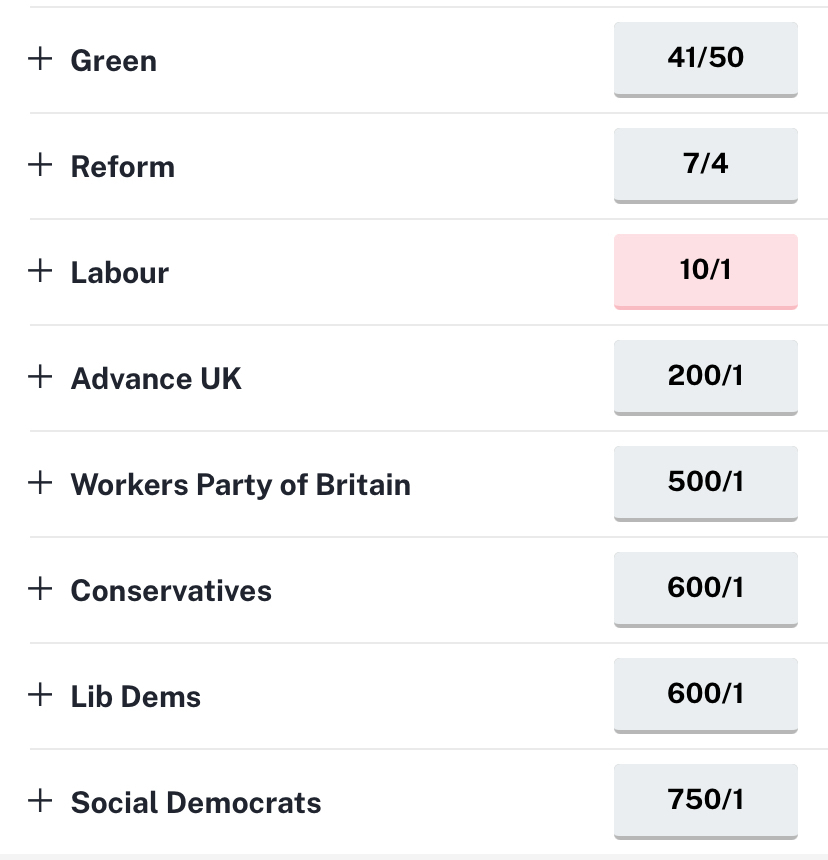Expand the Reform row plus icon
828x860 pixels.
click(x=40, y=164)
